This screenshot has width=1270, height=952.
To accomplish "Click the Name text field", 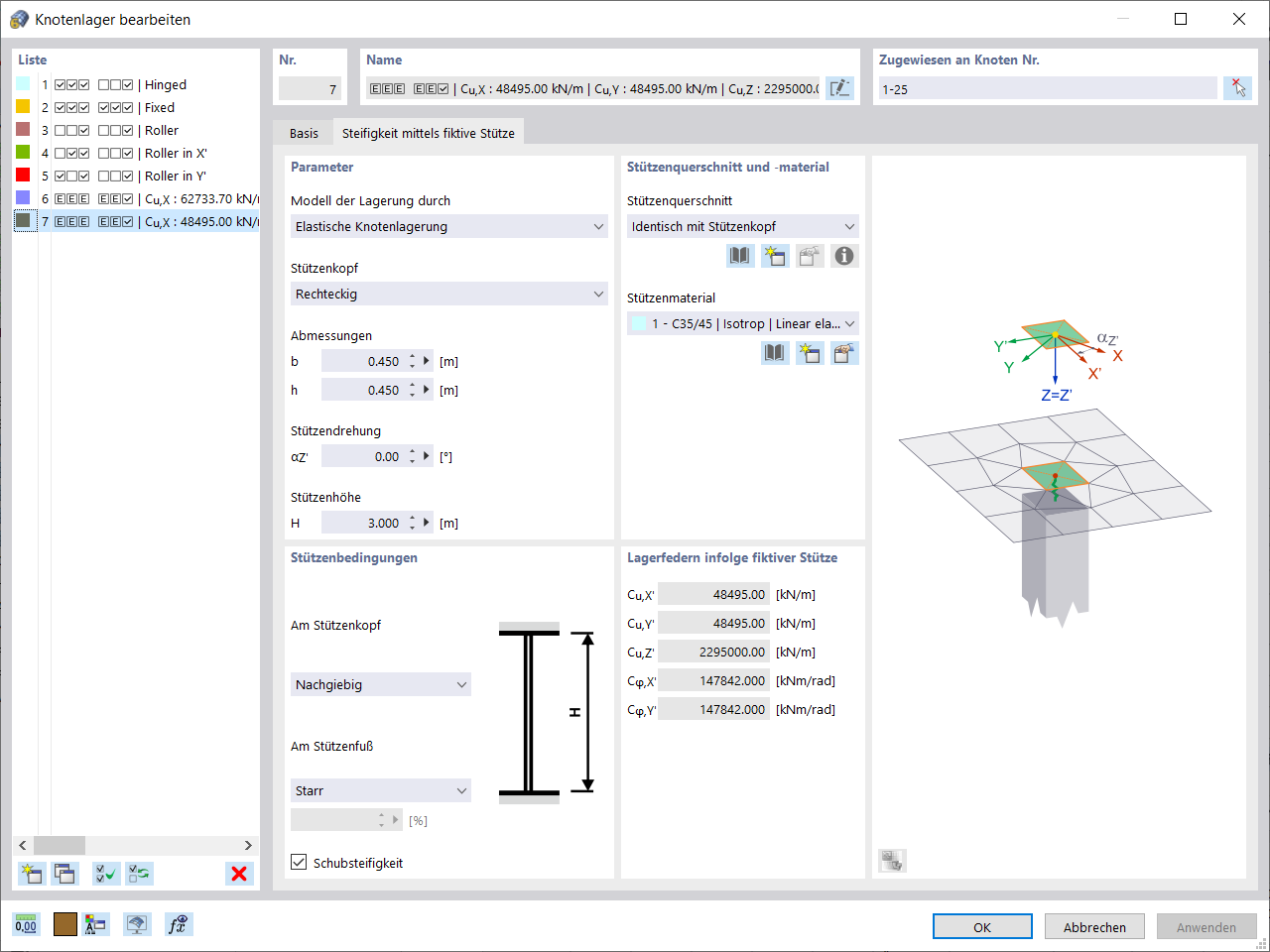I will [593, 88].
